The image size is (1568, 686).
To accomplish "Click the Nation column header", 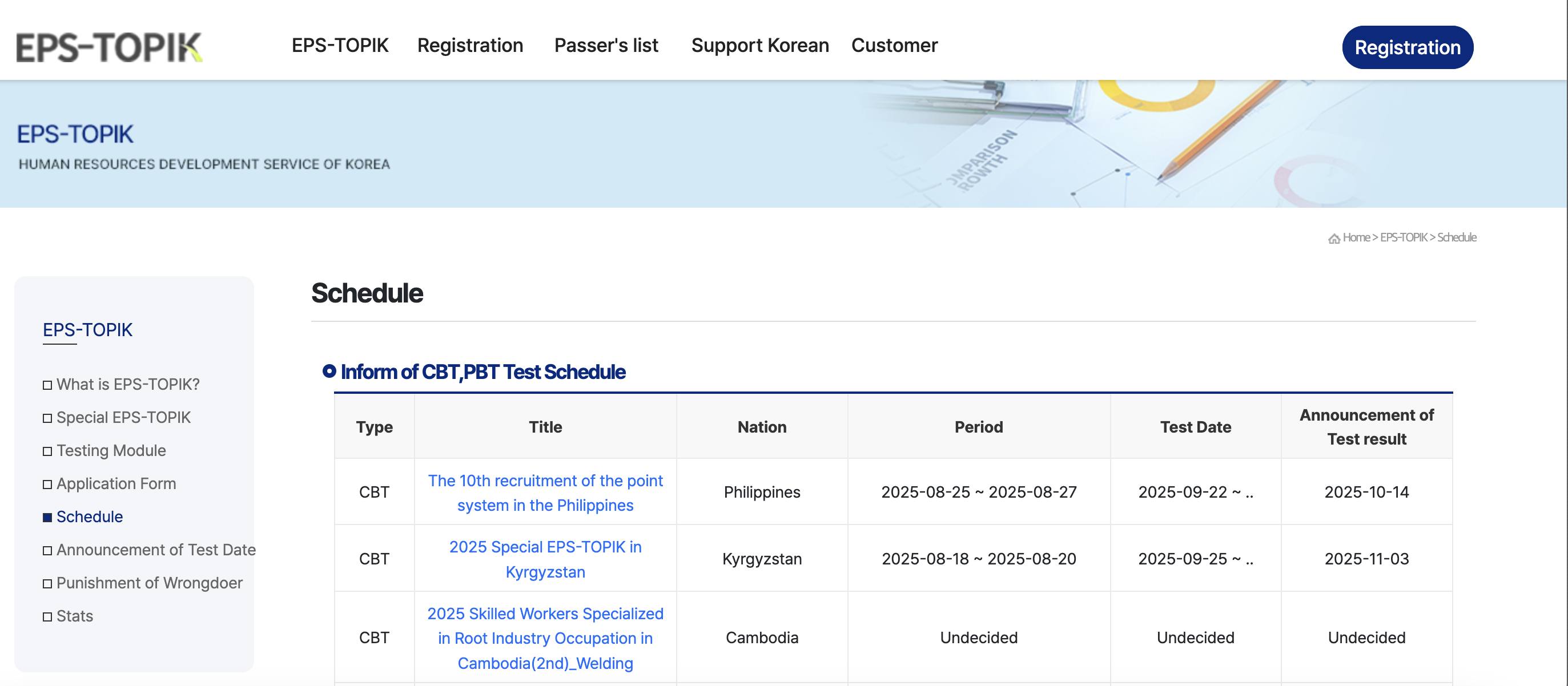I will 762,427.
